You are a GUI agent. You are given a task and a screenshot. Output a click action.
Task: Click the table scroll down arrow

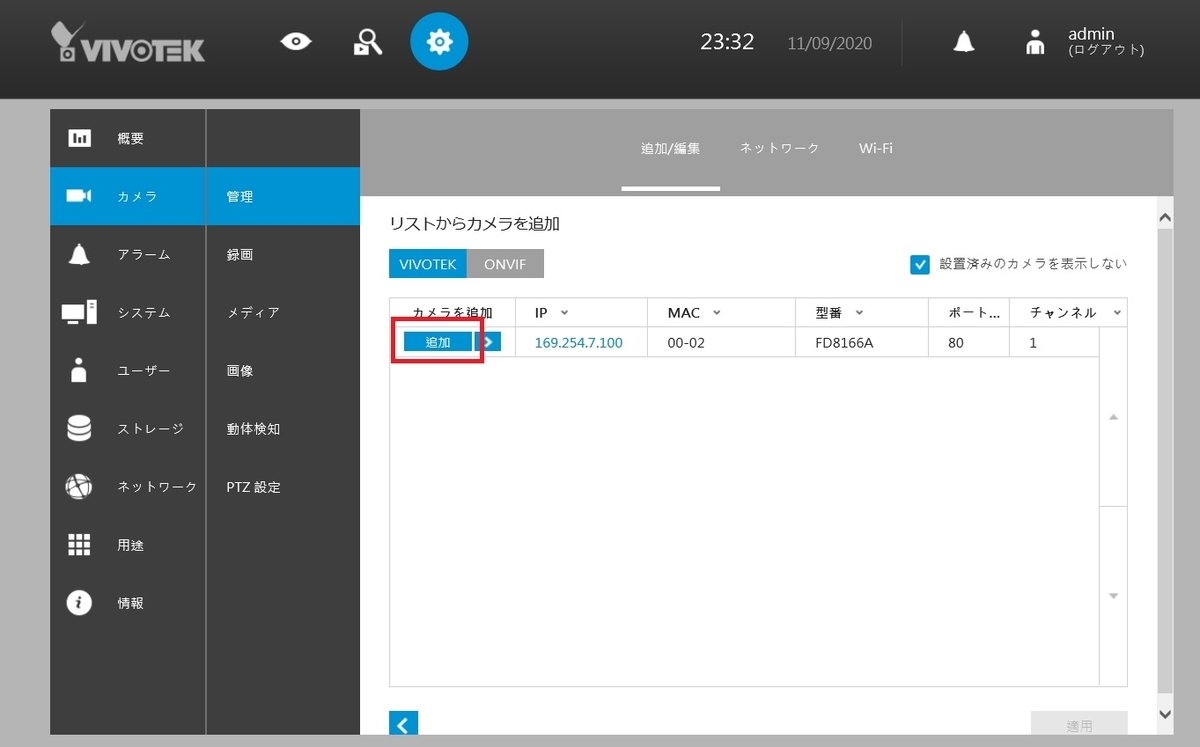click(x=1113, y=597)
